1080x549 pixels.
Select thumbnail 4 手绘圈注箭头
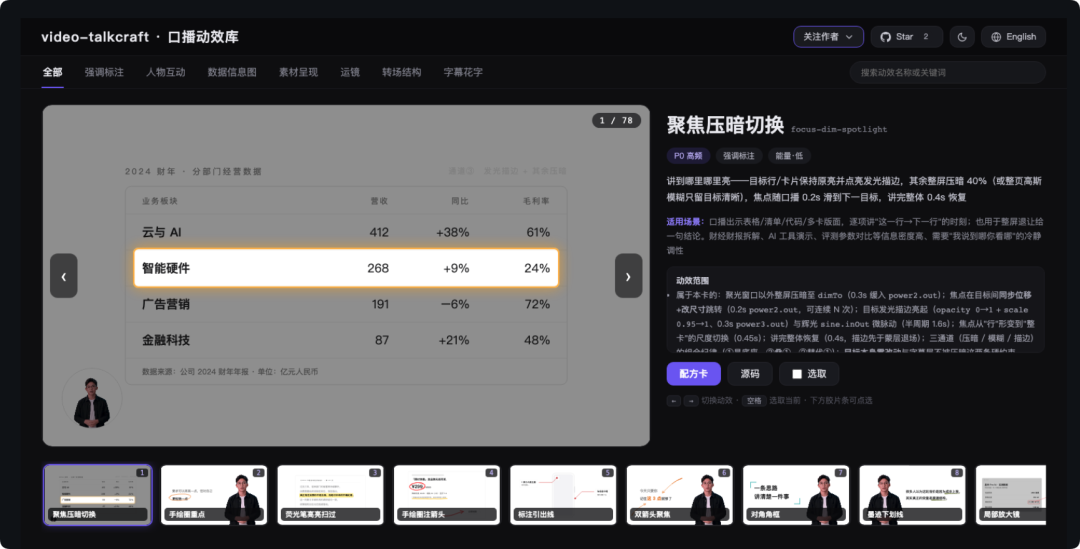pos(446,495)
